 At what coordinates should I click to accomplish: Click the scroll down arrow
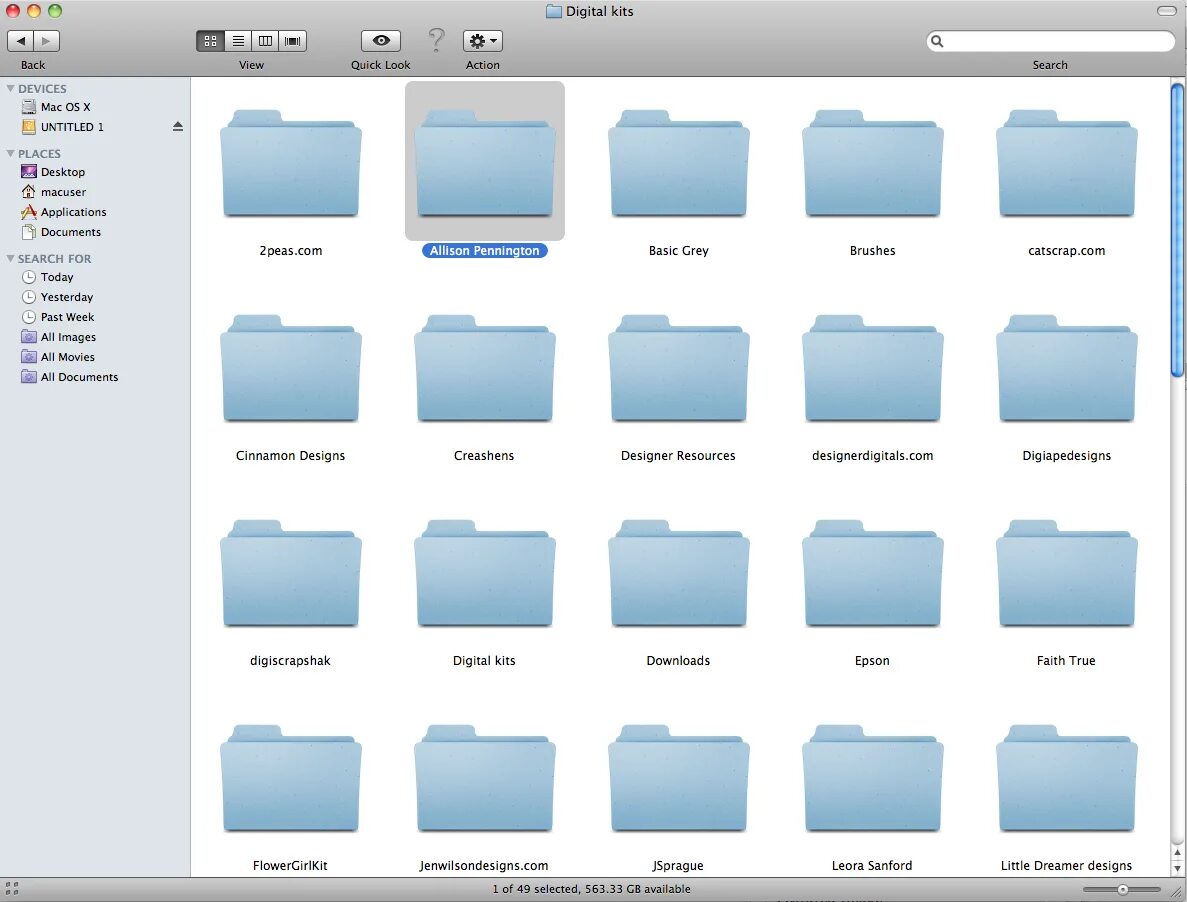coord(1177,867)
